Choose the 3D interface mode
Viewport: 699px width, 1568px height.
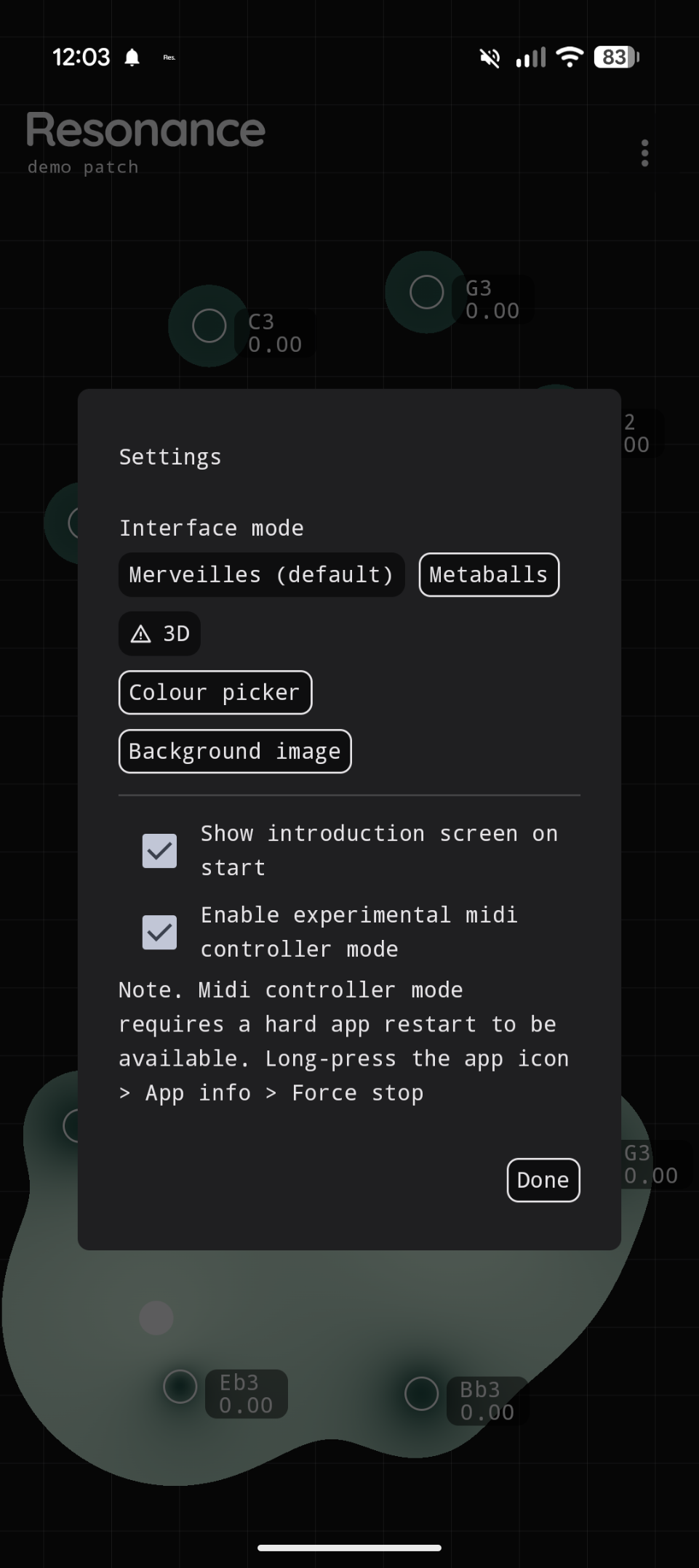[159, 634]
